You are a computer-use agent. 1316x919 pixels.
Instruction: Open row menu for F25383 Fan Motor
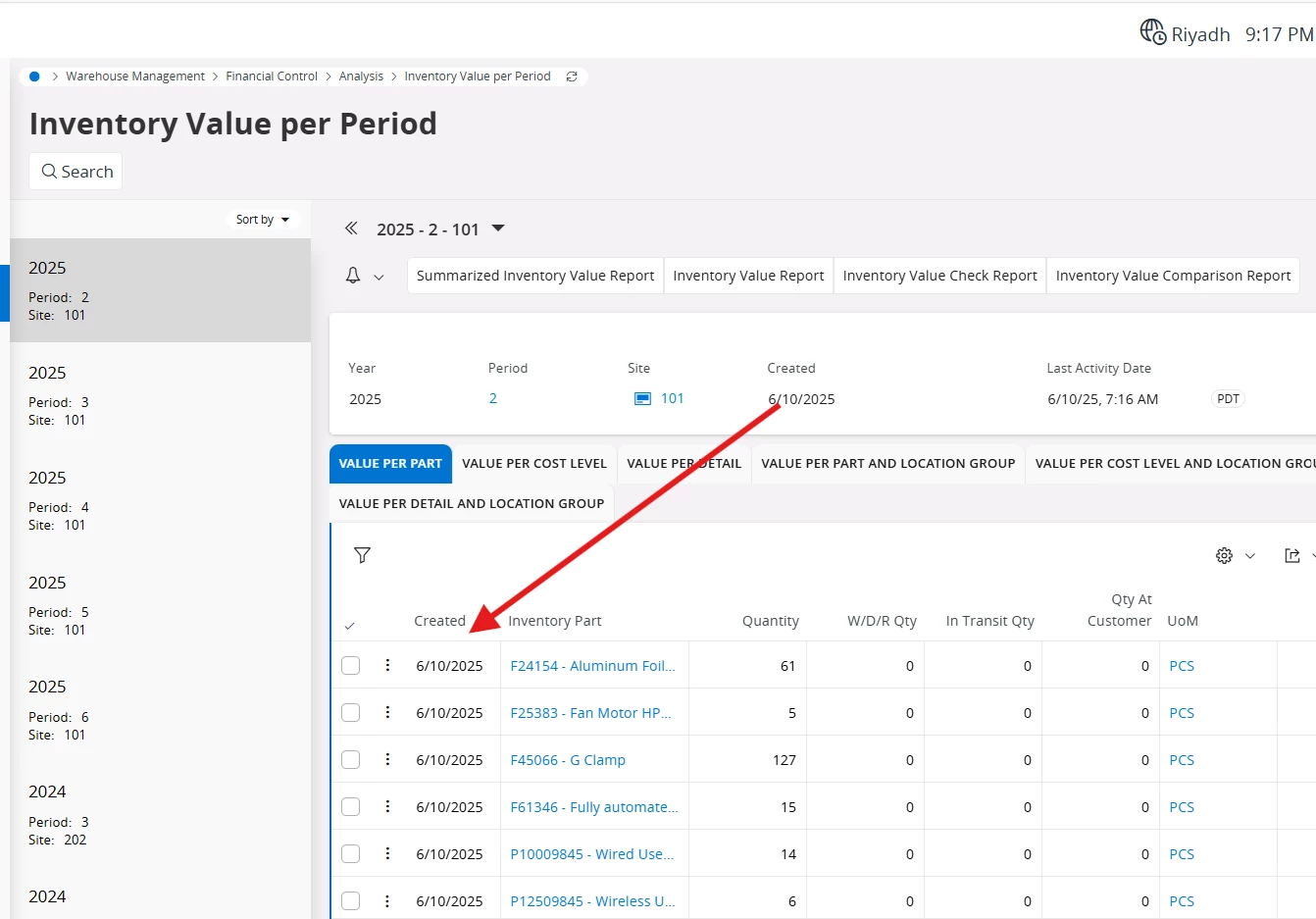(x=387, y=712)
